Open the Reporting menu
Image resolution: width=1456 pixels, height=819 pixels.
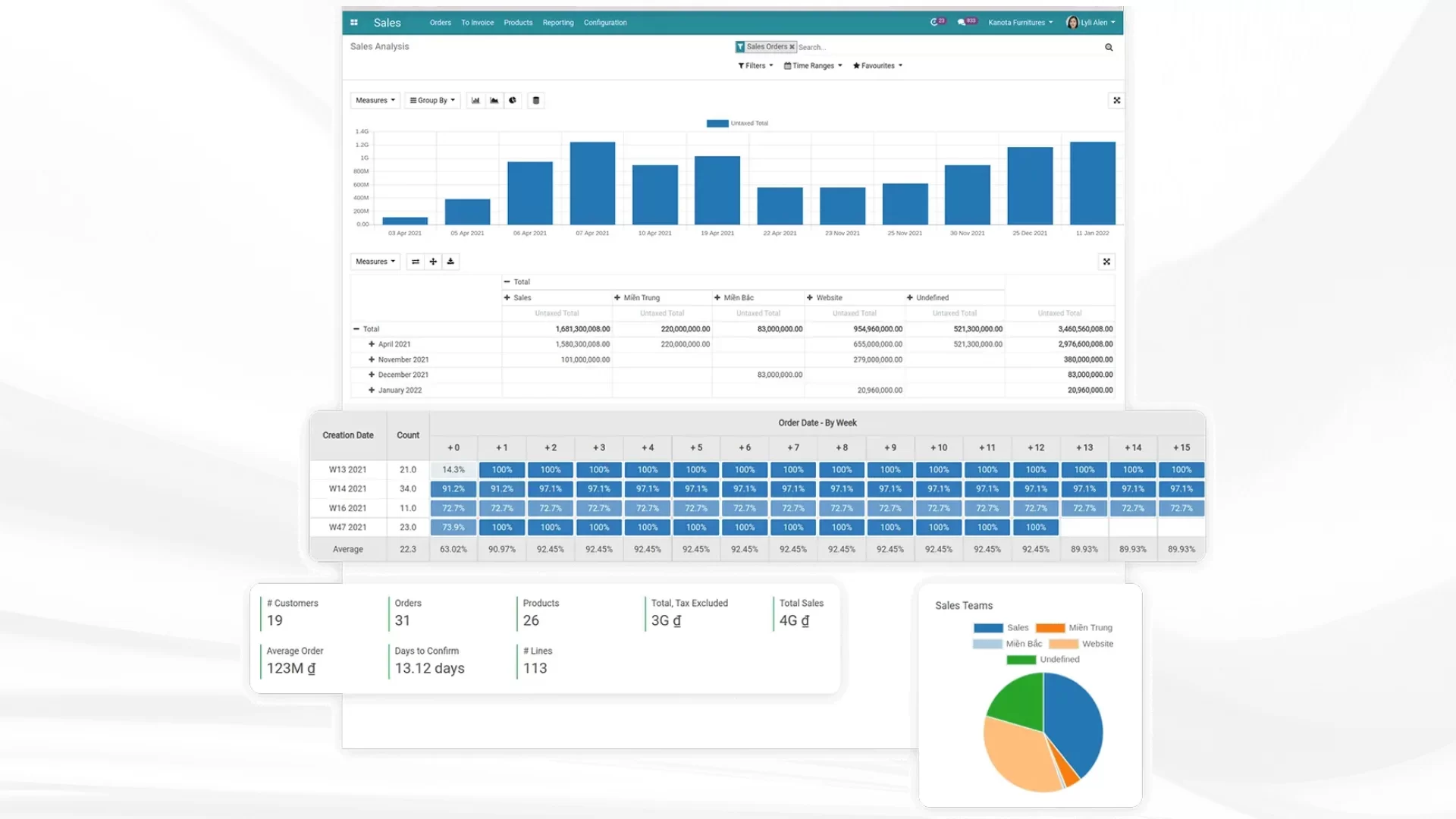click(x=558, y=23)
